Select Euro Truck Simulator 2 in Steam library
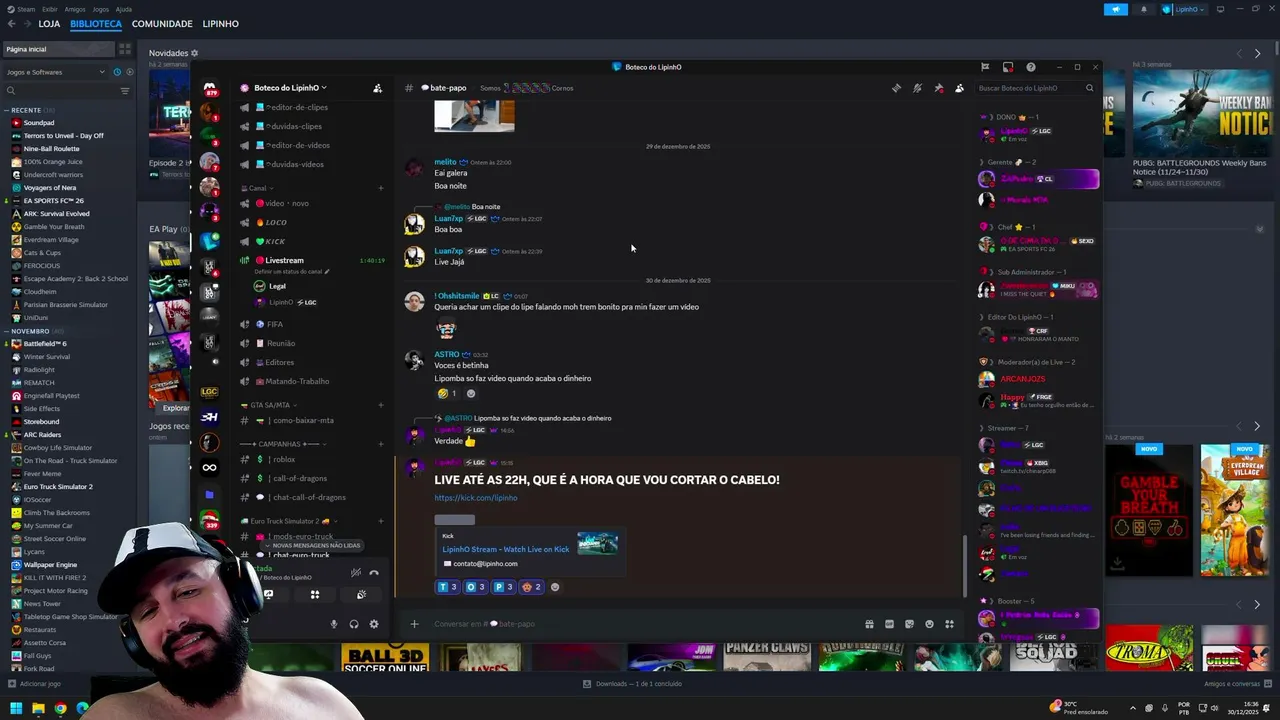The height and width of the screenshot is (720, 1280). 58,487
